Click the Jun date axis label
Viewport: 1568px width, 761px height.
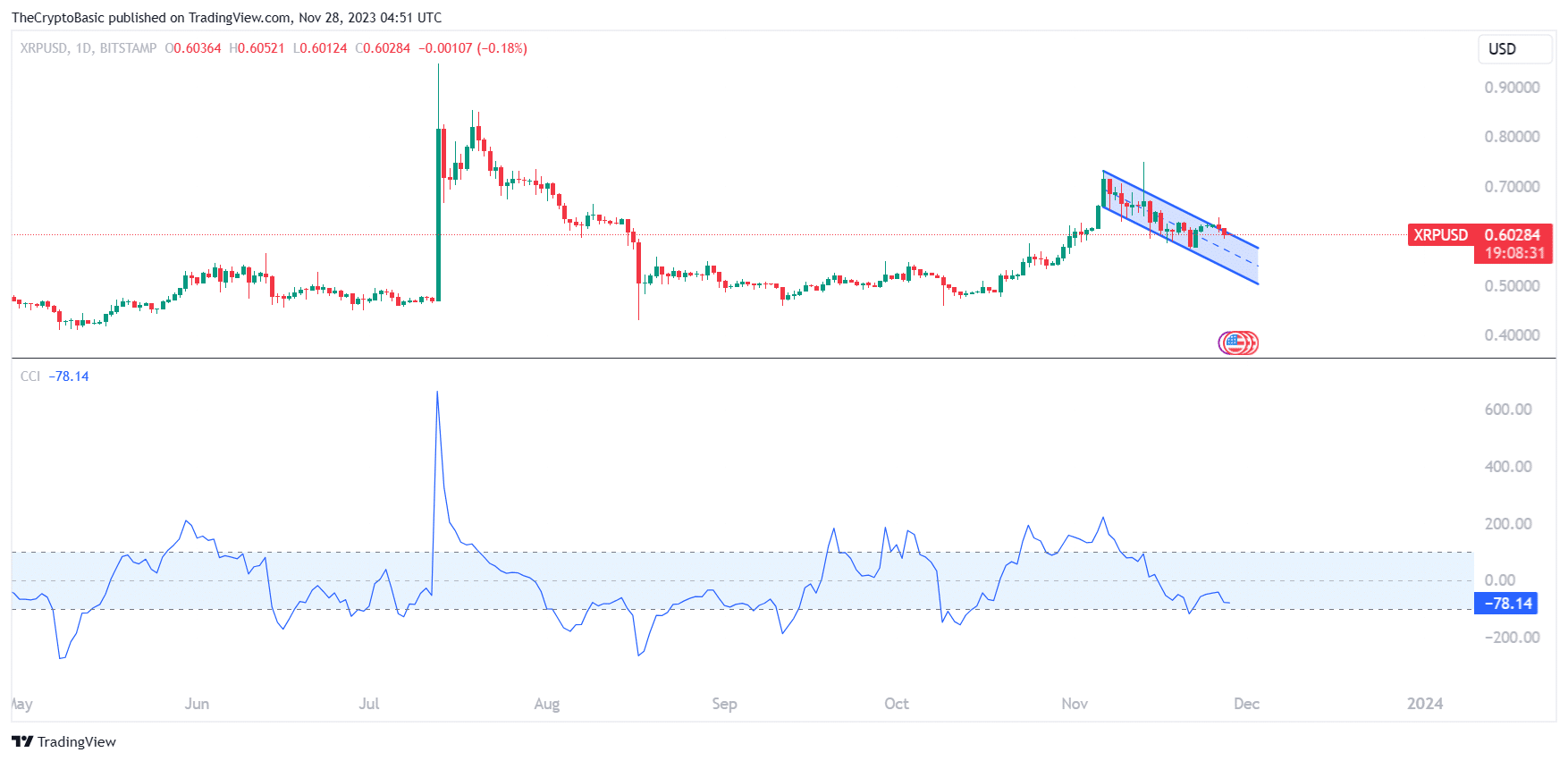coord(197,704)
